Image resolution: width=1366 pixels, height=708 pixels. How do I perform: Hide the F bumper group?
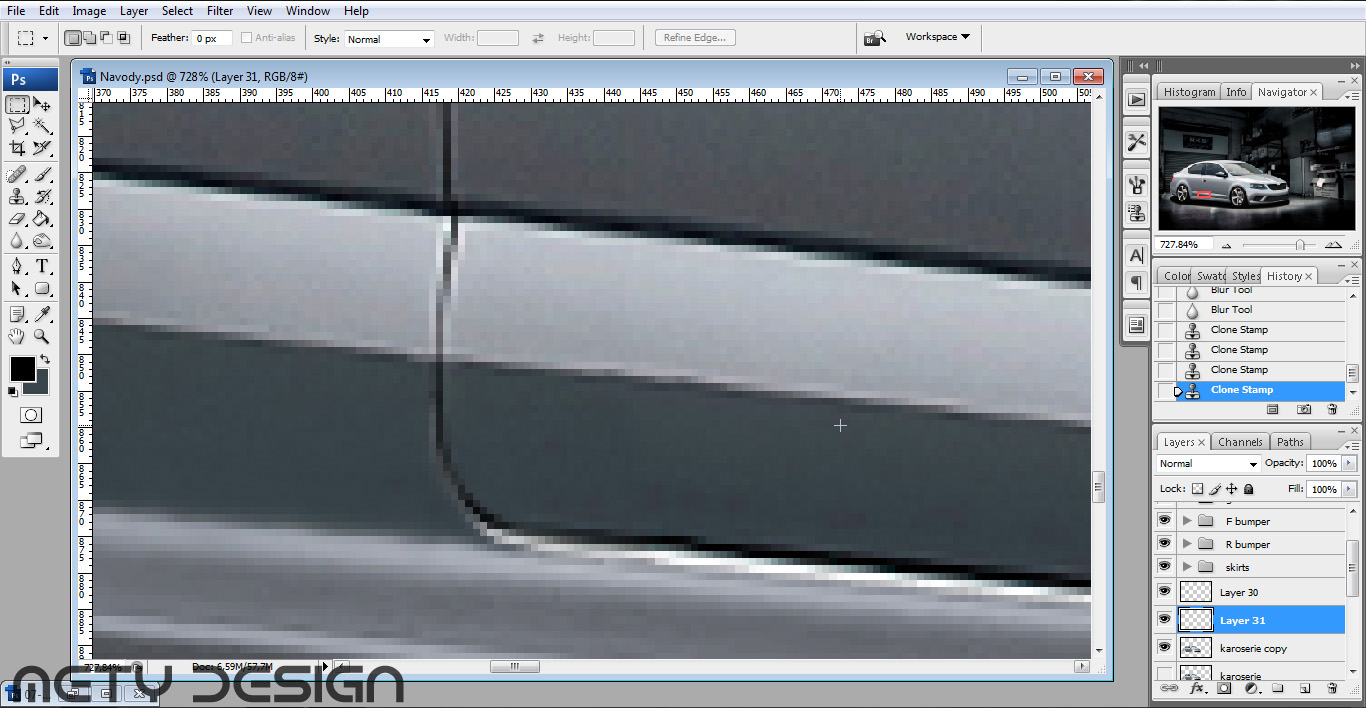click(1164, 521)
